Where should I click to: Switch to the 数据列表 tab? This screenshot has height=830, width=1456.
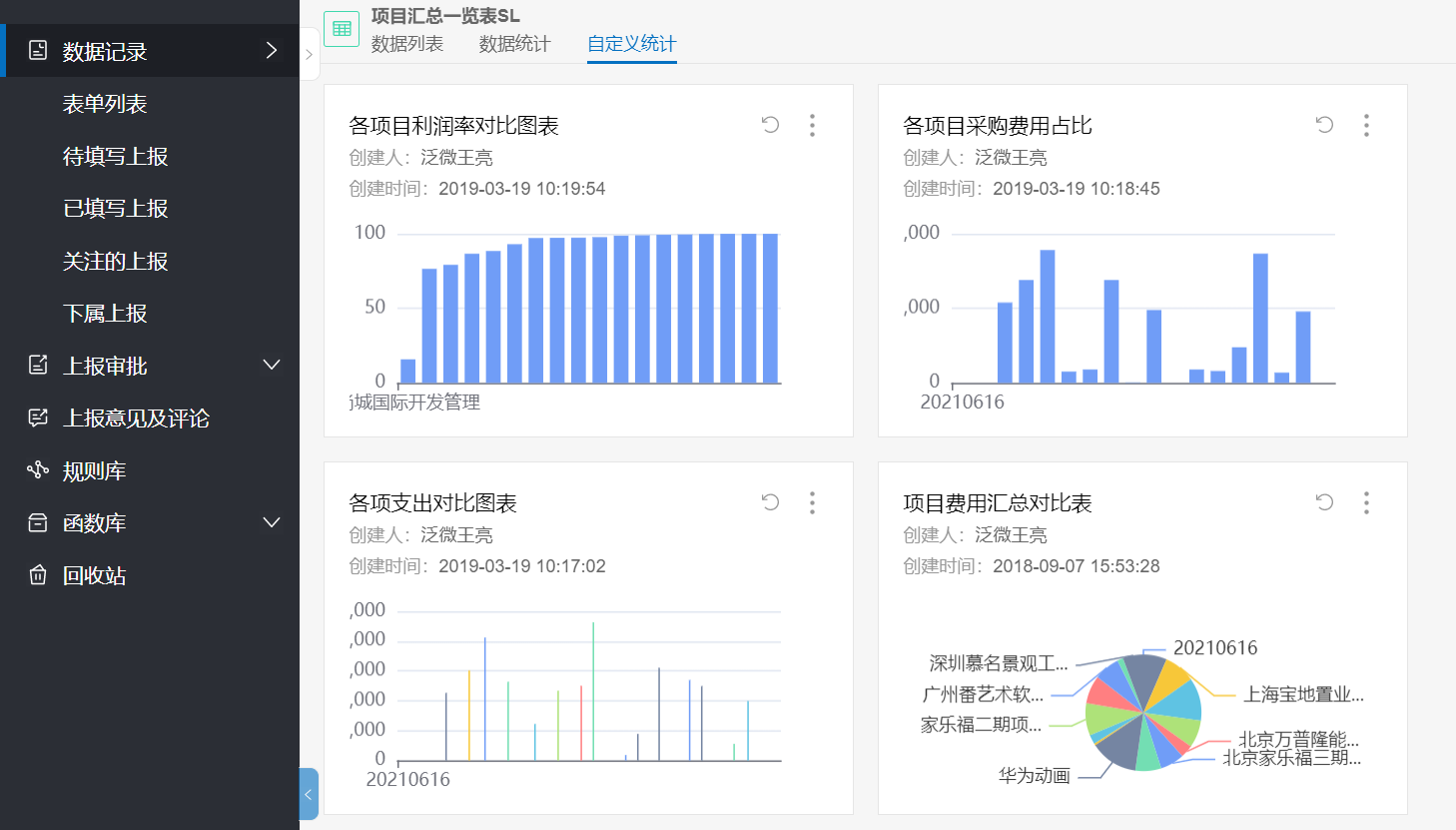[407, 46]
